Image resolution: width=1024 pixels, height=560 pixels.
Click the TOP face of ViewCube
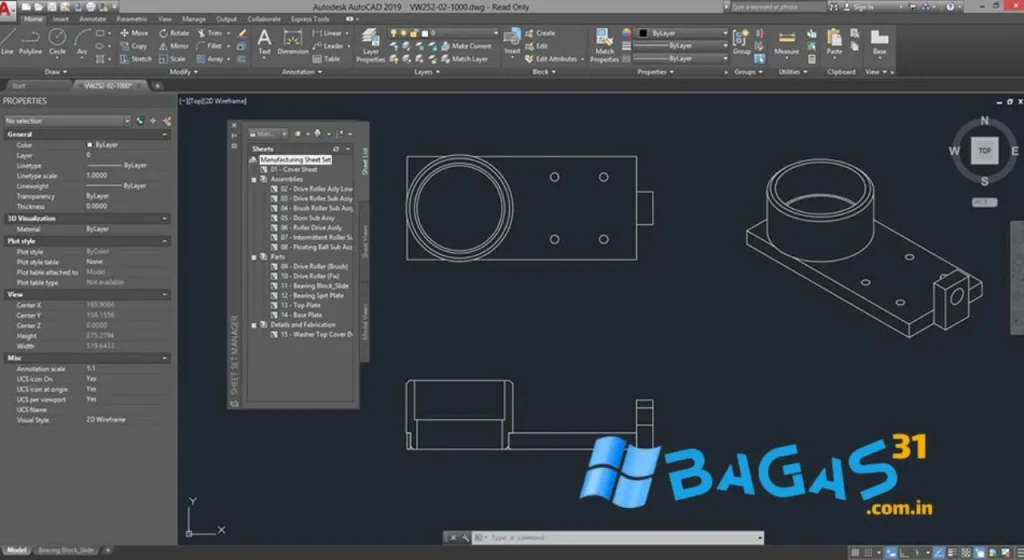point(984,150)
